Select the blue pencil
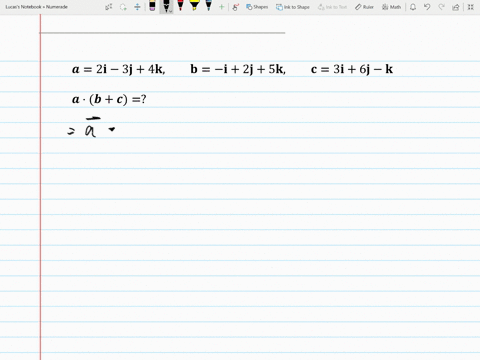 pos(209,6)
